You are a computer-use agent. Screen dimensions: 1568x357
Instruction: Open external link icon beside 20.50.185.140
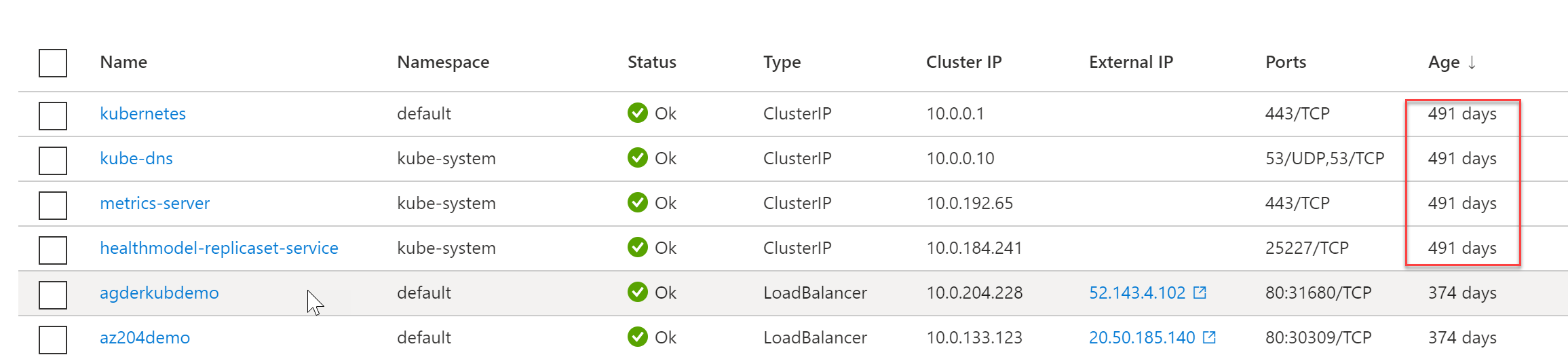coord(1209,337)
